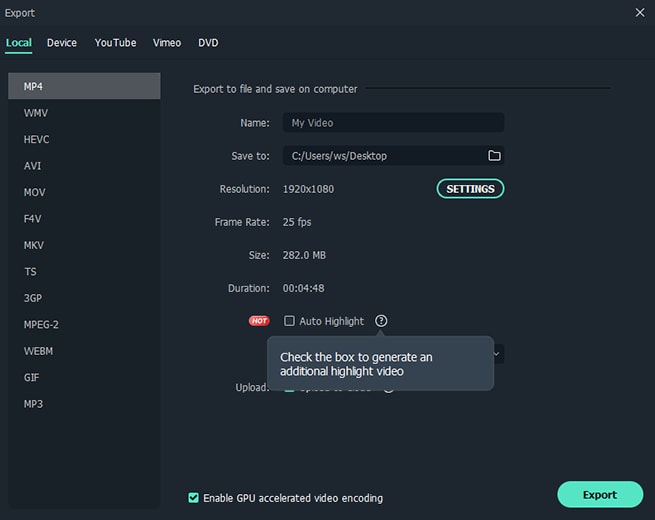Click the 282.0 MB size value

click(304, 255)
